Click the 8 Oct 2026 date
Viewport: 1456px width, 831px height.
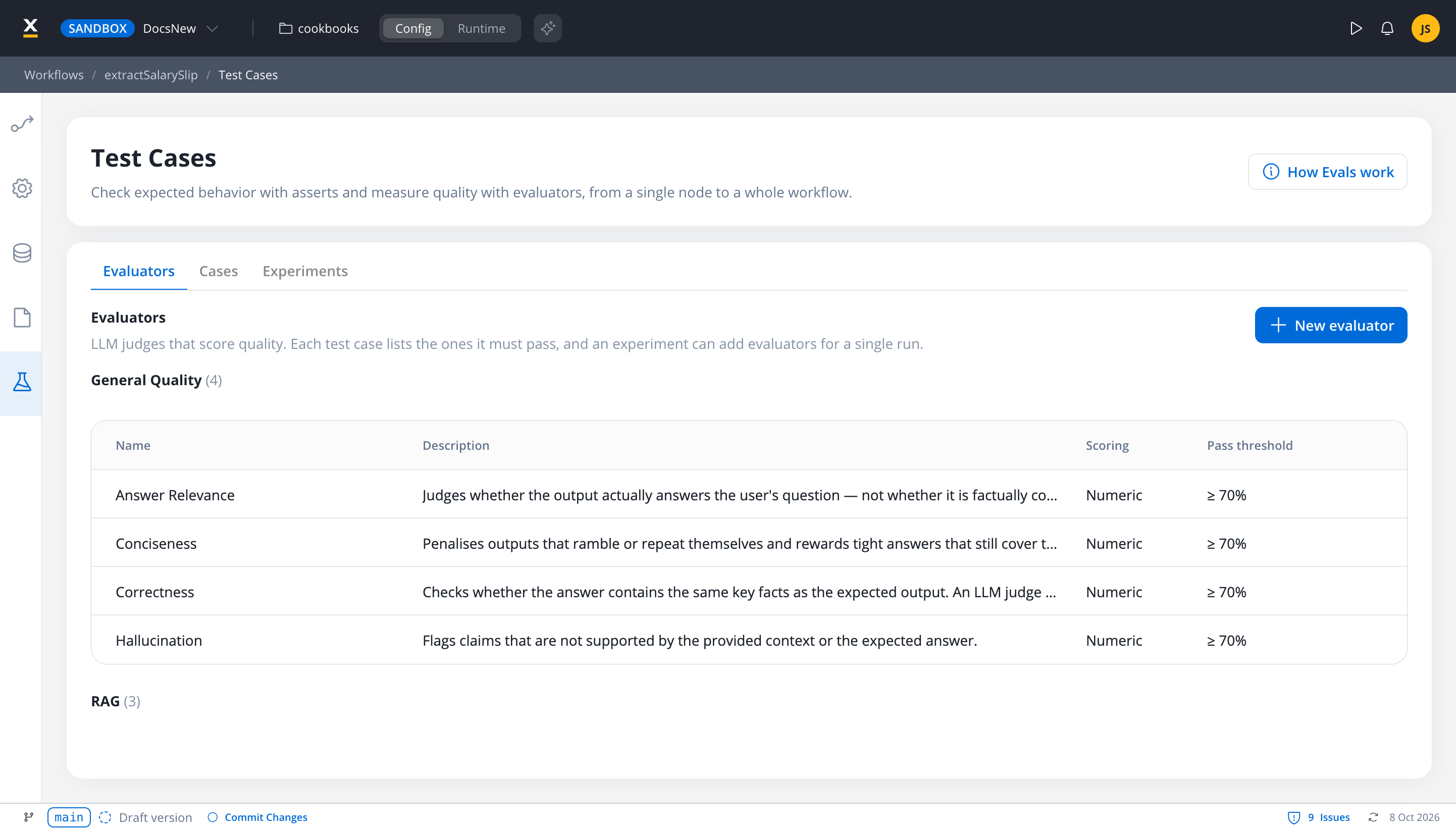1414,817
